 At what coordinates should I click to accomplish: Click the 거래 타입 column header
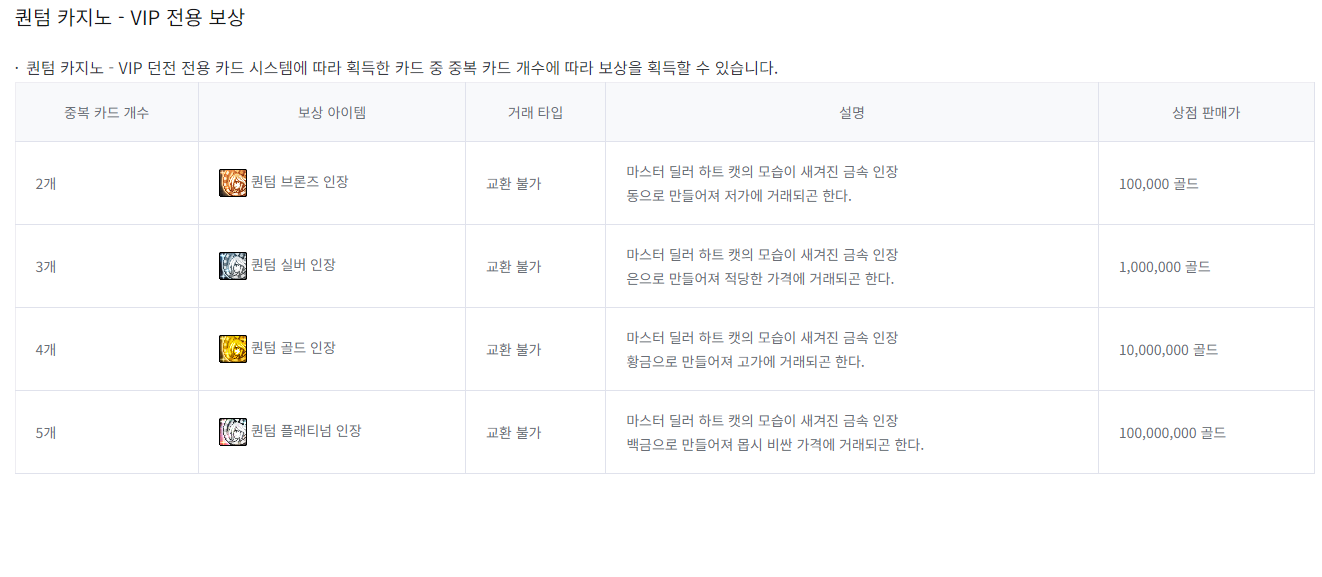[x=535, y=113]
